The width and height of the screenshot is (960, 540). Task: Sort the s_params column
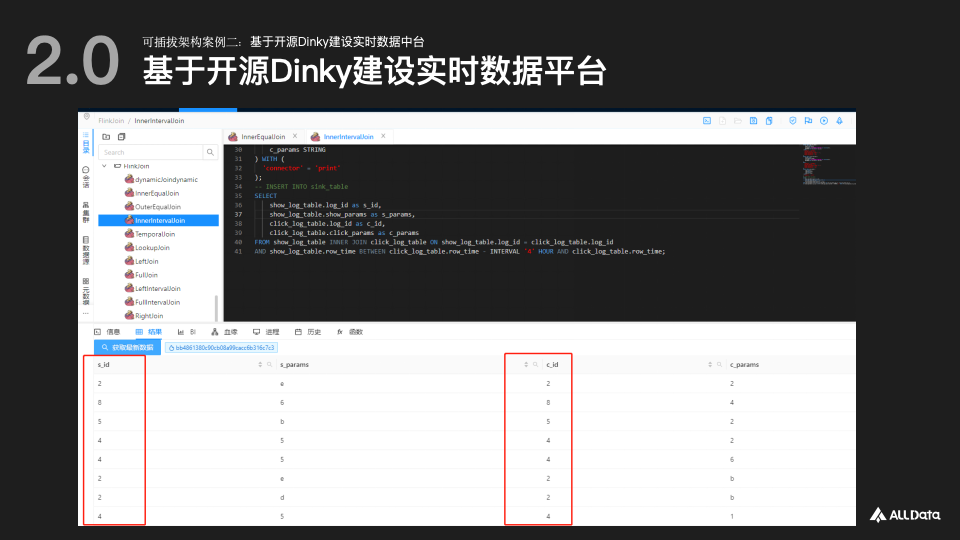pos(526,365)
